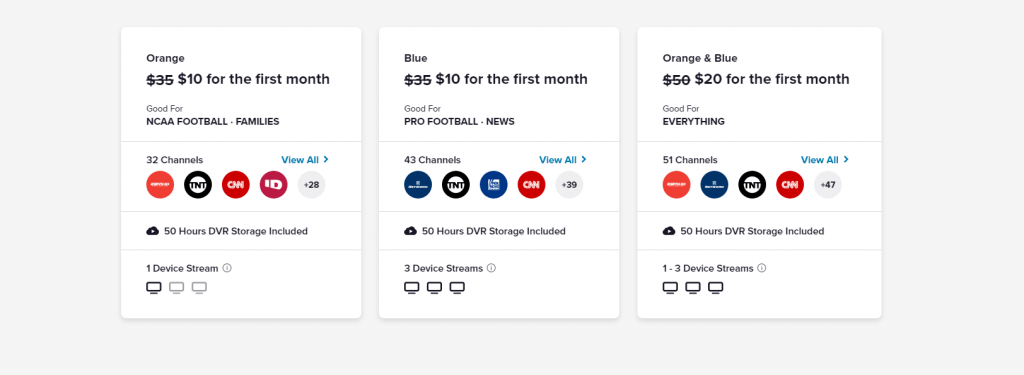Click the DVR cloud icon in Orange plan
This screenshot has width=1024, height=375.
(153, 231)
